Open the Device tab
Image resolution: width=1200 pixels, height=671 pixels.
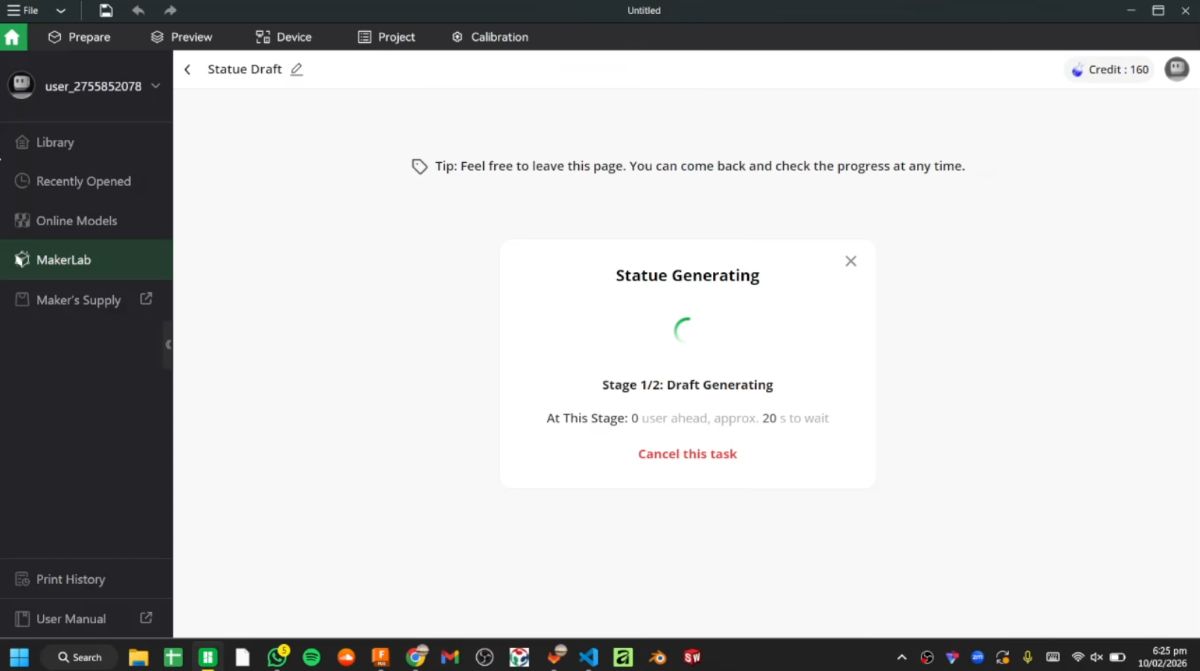coord(284,37)
